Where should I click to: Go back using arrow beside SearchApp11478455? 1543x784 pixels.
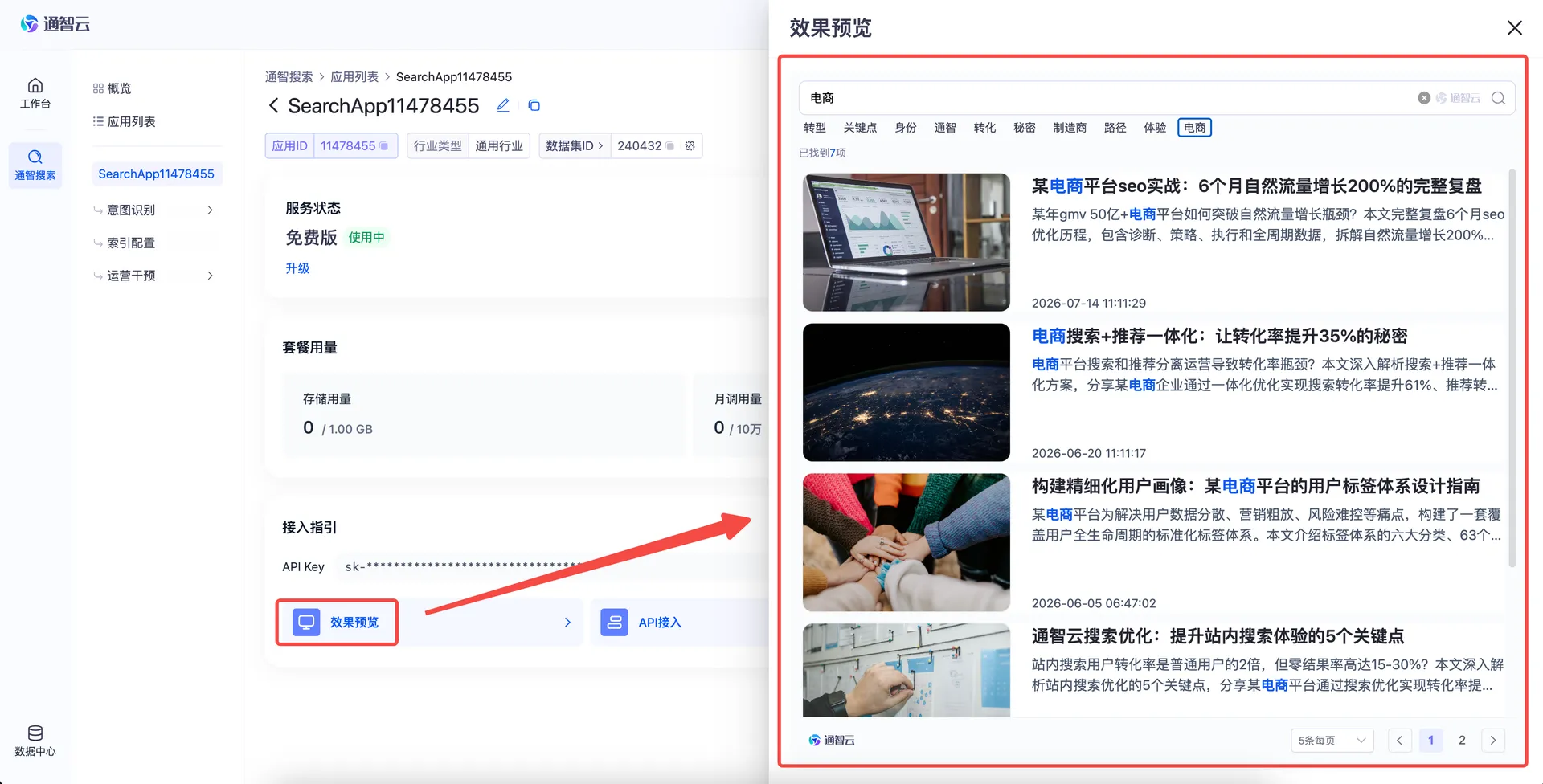click(x=274, y=105)
